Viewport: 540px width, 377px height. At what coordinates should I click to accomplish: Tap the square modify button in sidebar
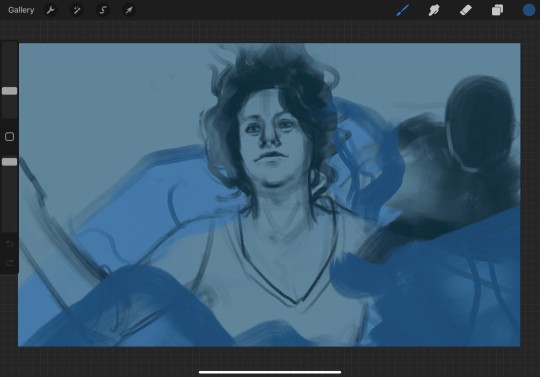[9, 137]
